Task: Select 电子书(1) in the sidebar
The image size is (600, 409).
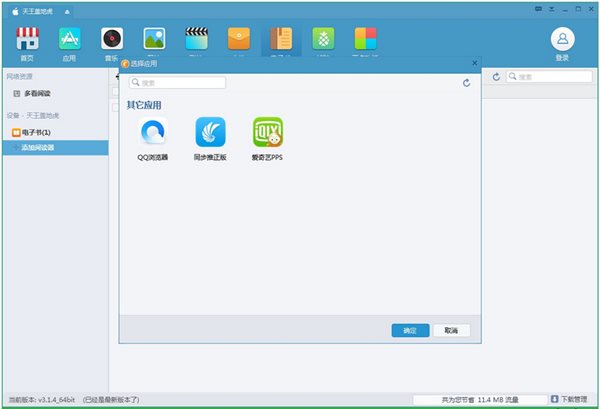Action: (x=35, y=132)
